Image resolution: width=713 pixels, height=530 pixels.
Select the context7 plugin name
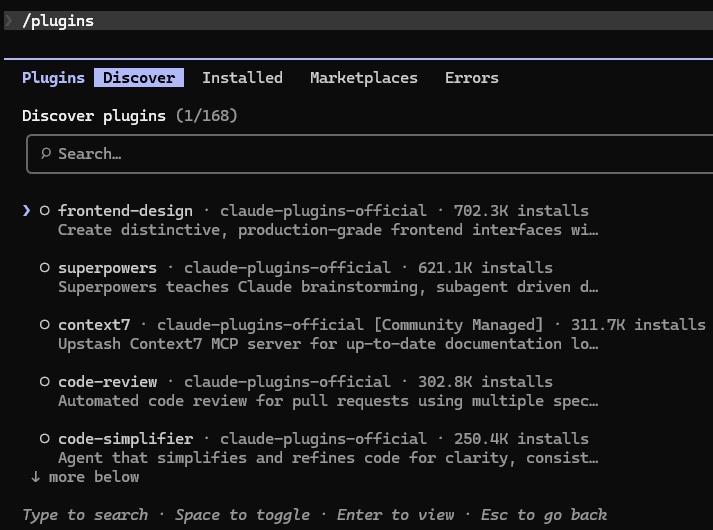(x=94, y=325)
